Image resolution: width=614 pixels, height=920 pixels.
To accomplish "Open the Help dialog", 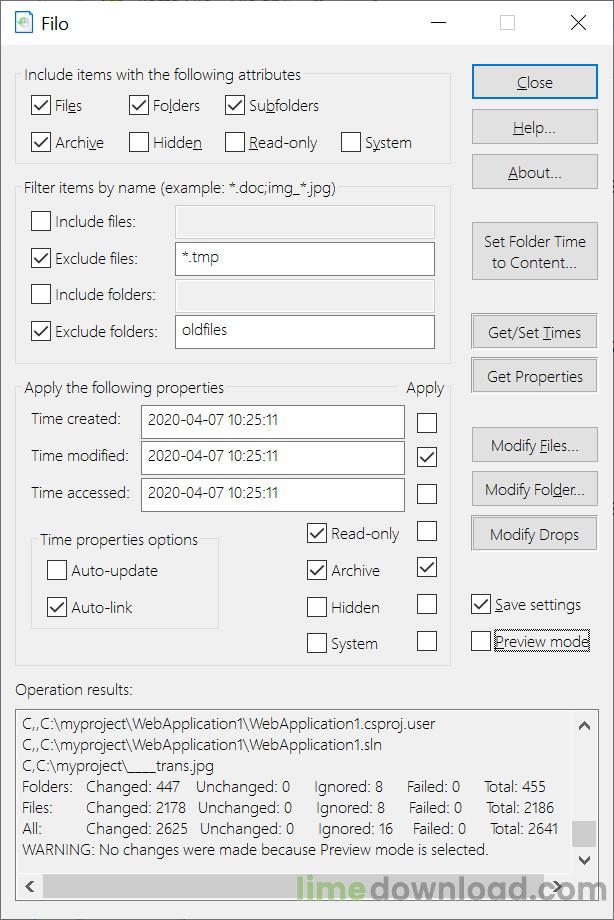I will pos(534,128).
